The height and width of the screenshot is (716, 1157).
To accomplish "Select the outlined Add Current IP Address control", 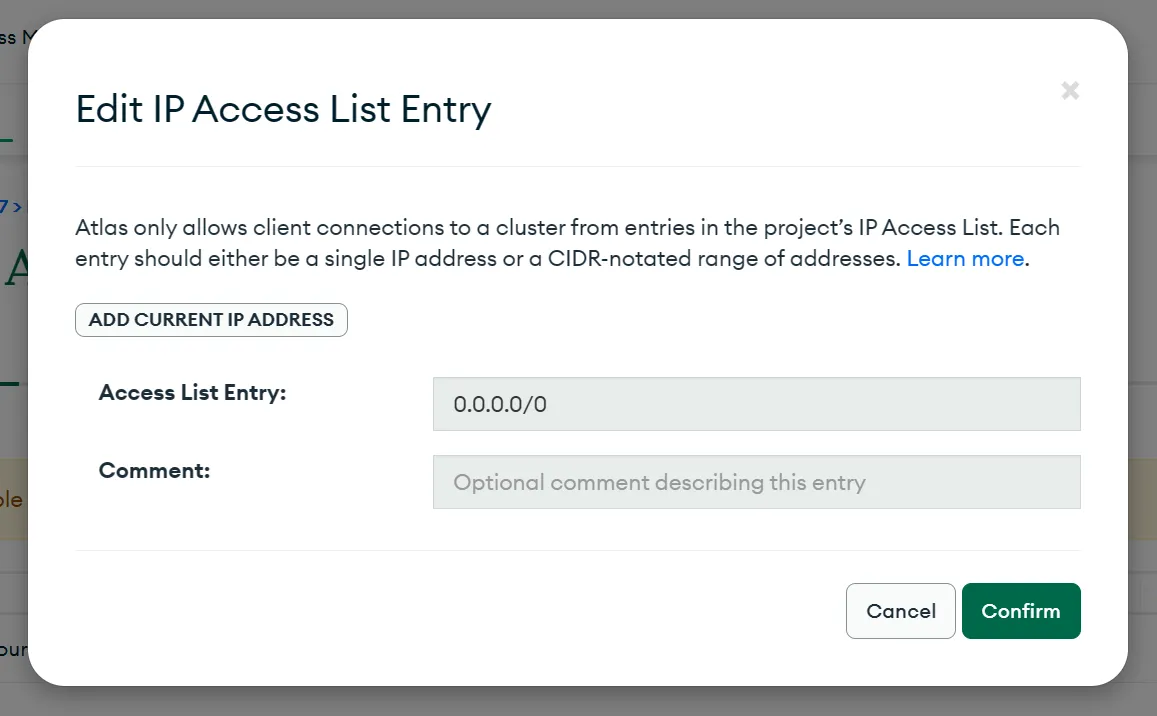I will 211,320.
